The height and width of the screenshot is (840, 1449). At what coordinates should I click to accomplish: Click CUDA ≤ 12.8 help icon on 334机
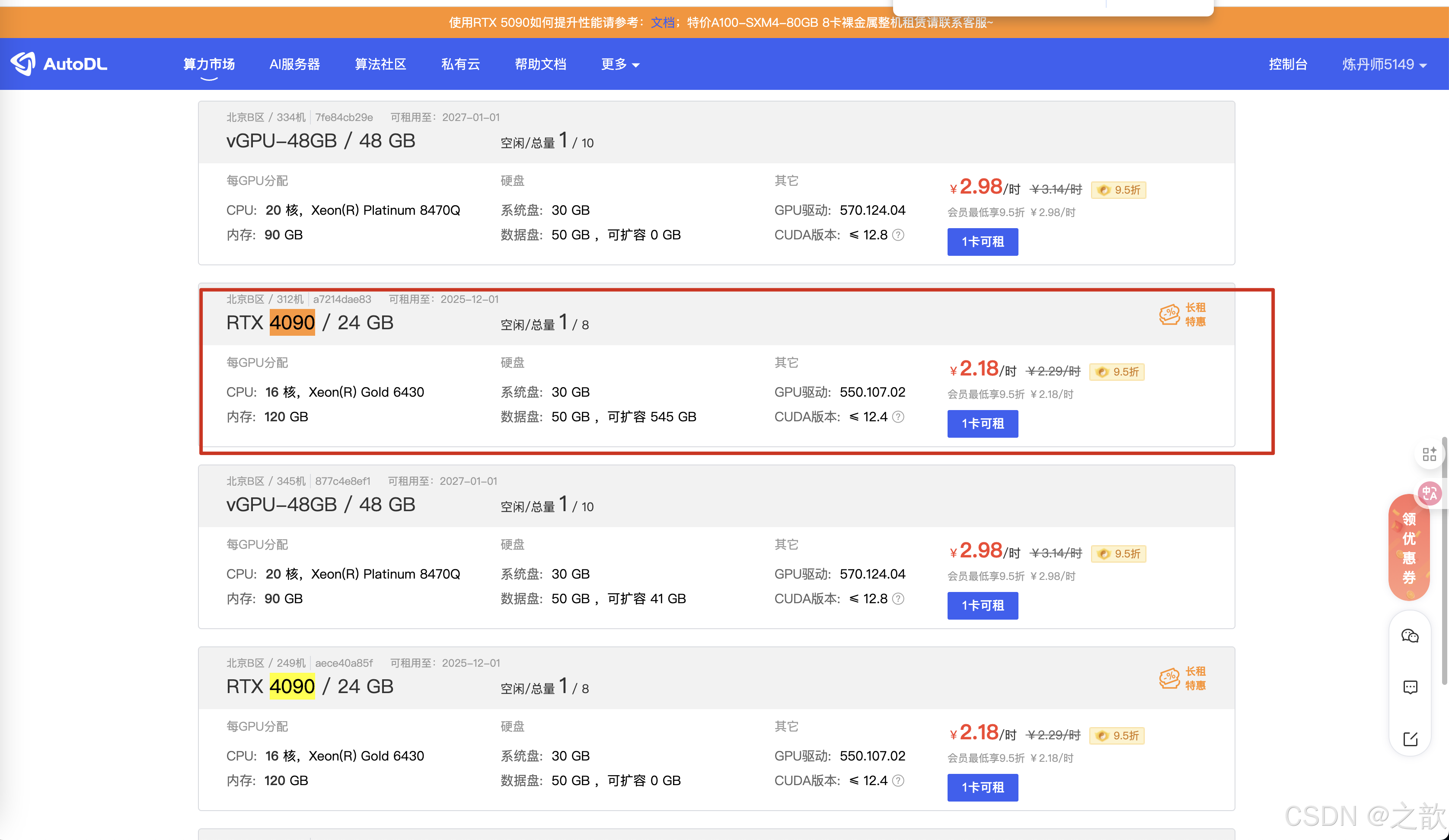[x=898, y=235]
